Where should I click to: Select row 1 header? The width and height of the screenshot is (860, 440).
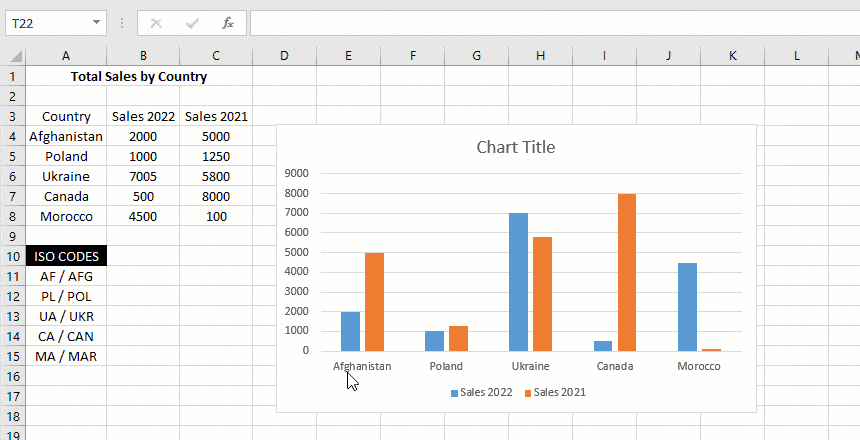coord(13,76)
